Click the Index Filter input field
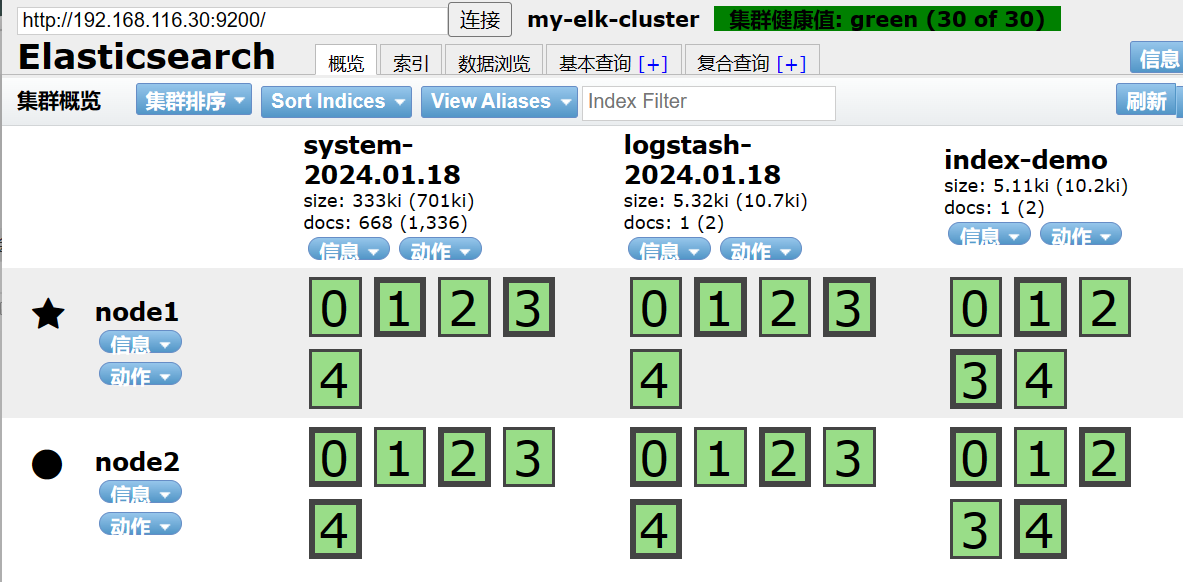Image resolution: width=1183 pixels, height=582 pixels. (x=708, y=103)
